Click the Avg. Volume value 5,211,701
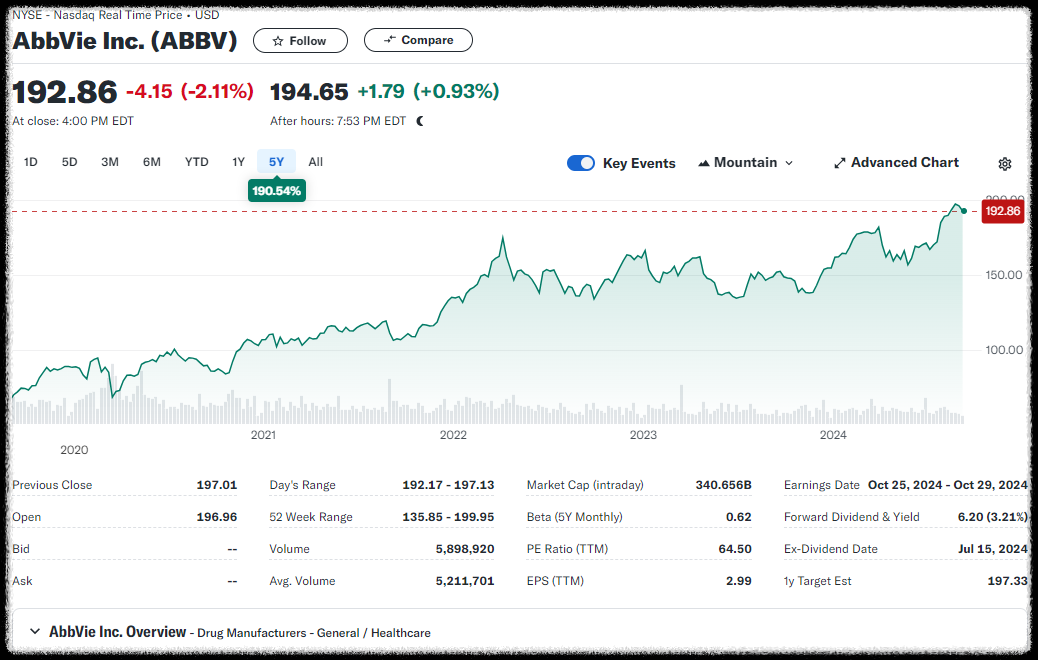This screenshot has height=660, width=1038. 465,581
